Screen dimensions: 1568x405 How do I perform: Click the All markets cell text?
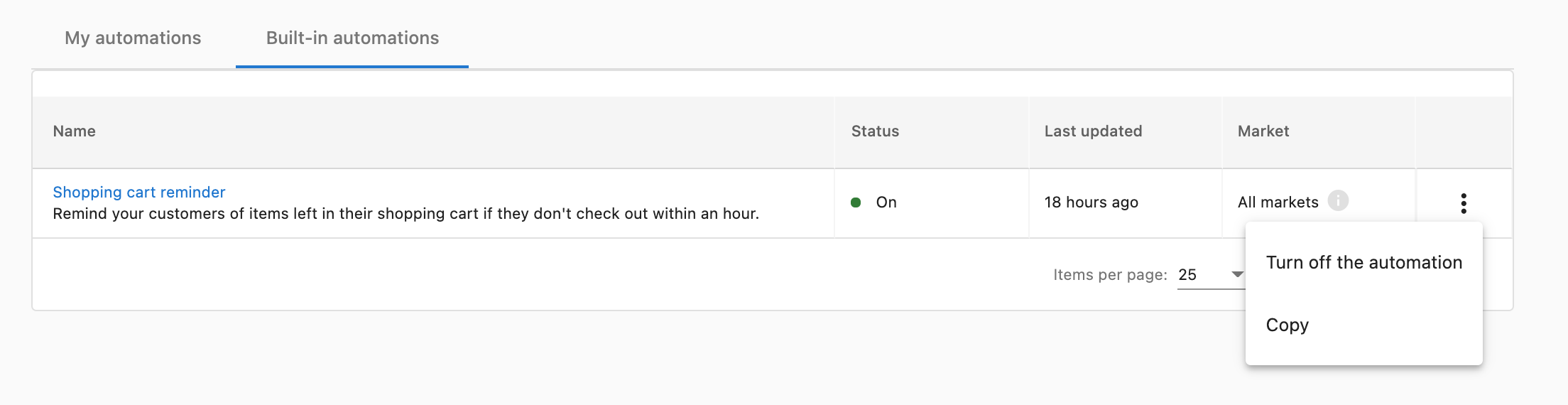pos(1278,202)
